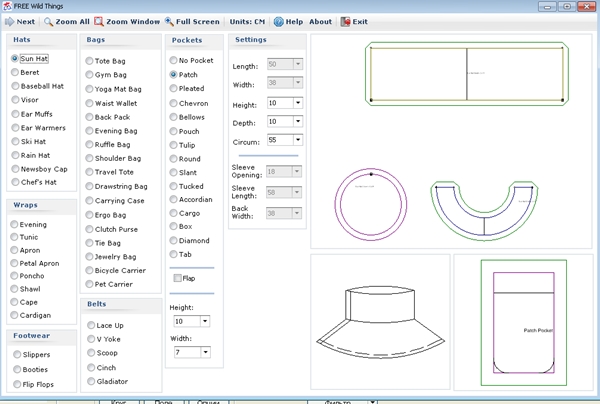Switch to Full Screen view icon
Viewport: 600px width, 404px height.
click(x=170, y=21)
